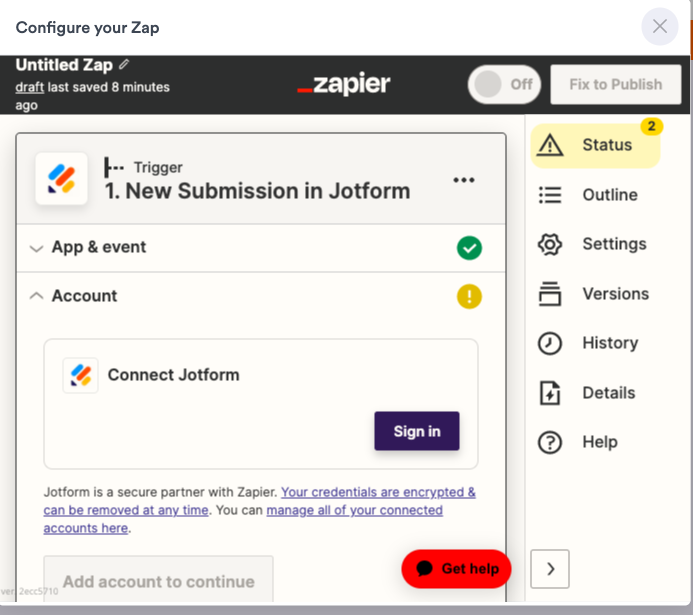Click the Zapier logo

tap(344, 85)
